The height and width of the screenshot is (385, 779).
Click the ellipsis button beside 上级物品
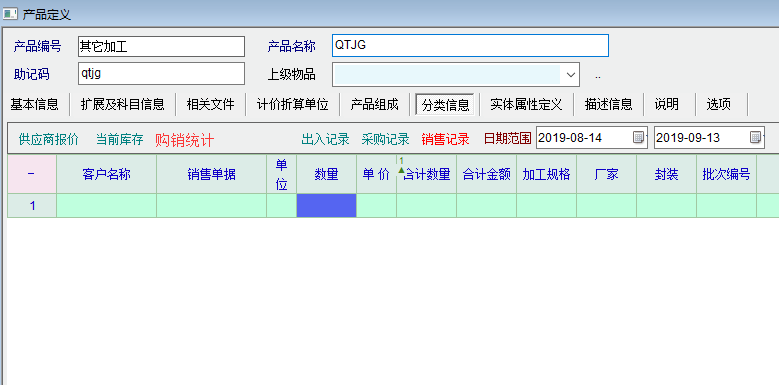598,76
